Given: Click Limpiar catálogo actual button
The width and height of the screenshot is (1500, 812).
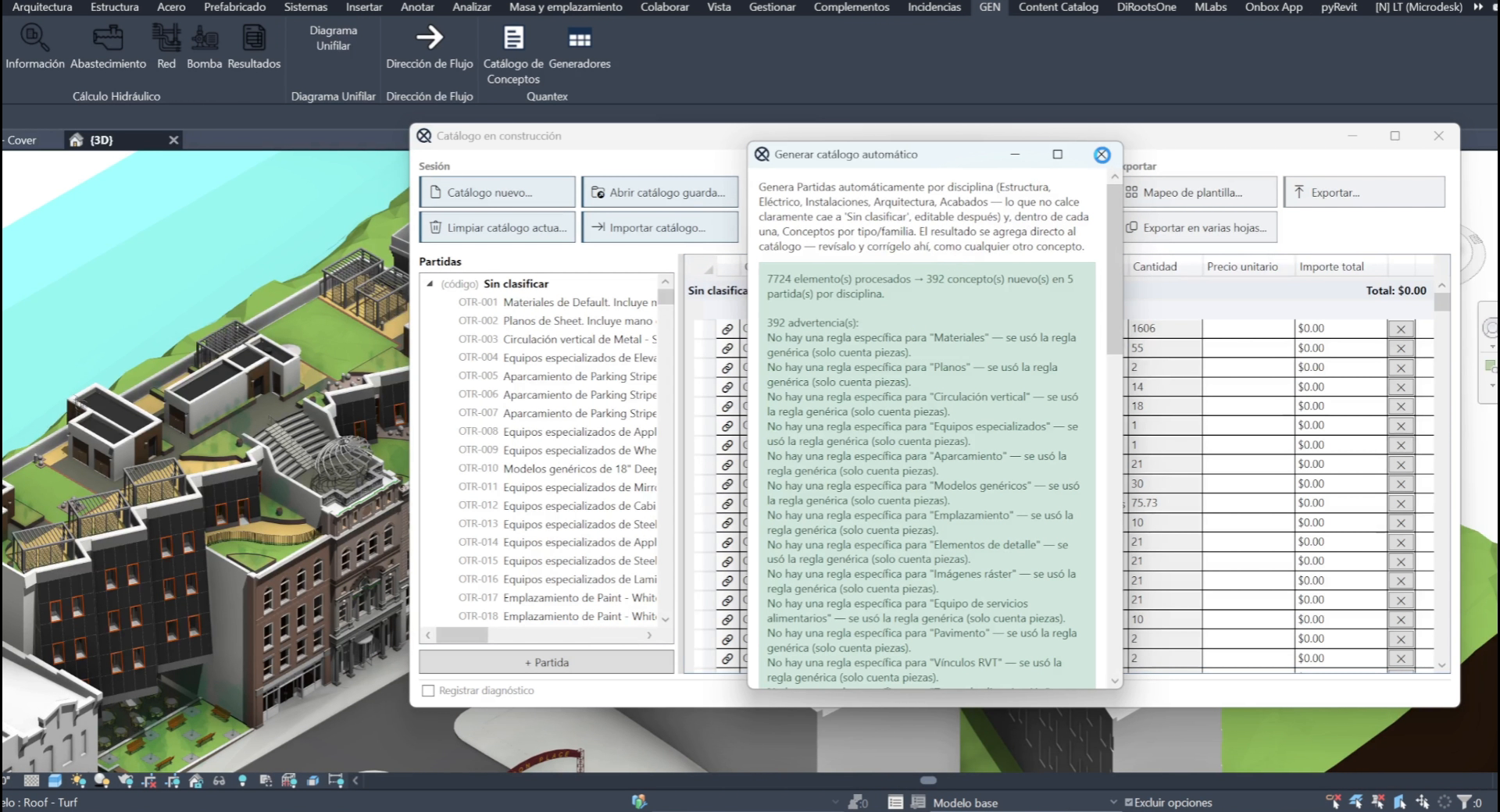Looking at the screenshot, I should click(x=497, y=227).
